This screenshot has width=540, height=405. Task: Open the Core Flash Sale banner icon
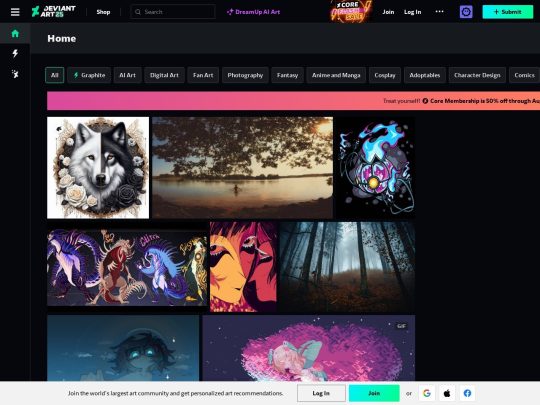click(351, 11)
